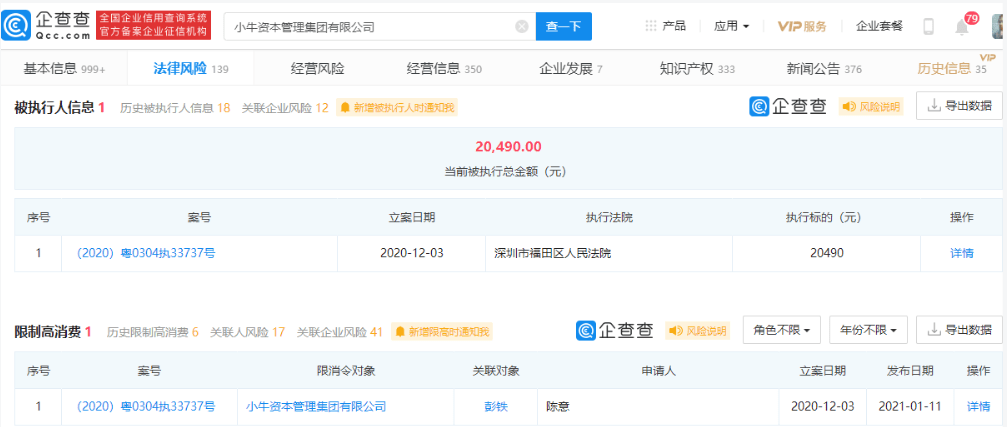Open the 企业套餐 link

[x=879, y=26]
